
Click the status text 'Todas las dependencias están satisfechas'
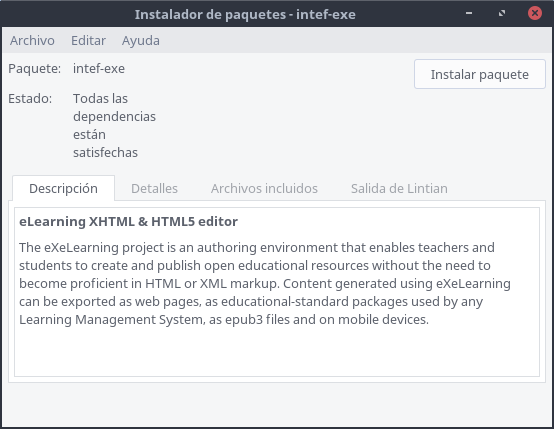[114, 125]
